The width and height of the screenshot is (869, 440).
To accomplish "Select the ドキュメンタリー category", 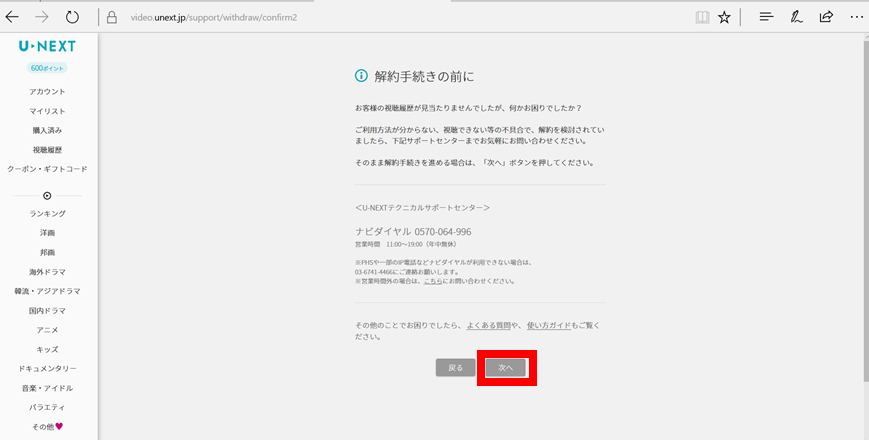I will coord(47,369).
